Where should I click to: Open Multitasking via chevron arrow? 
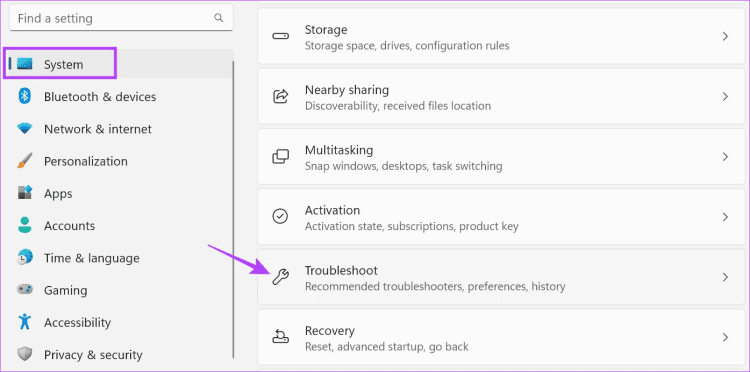tap(725, 157)
